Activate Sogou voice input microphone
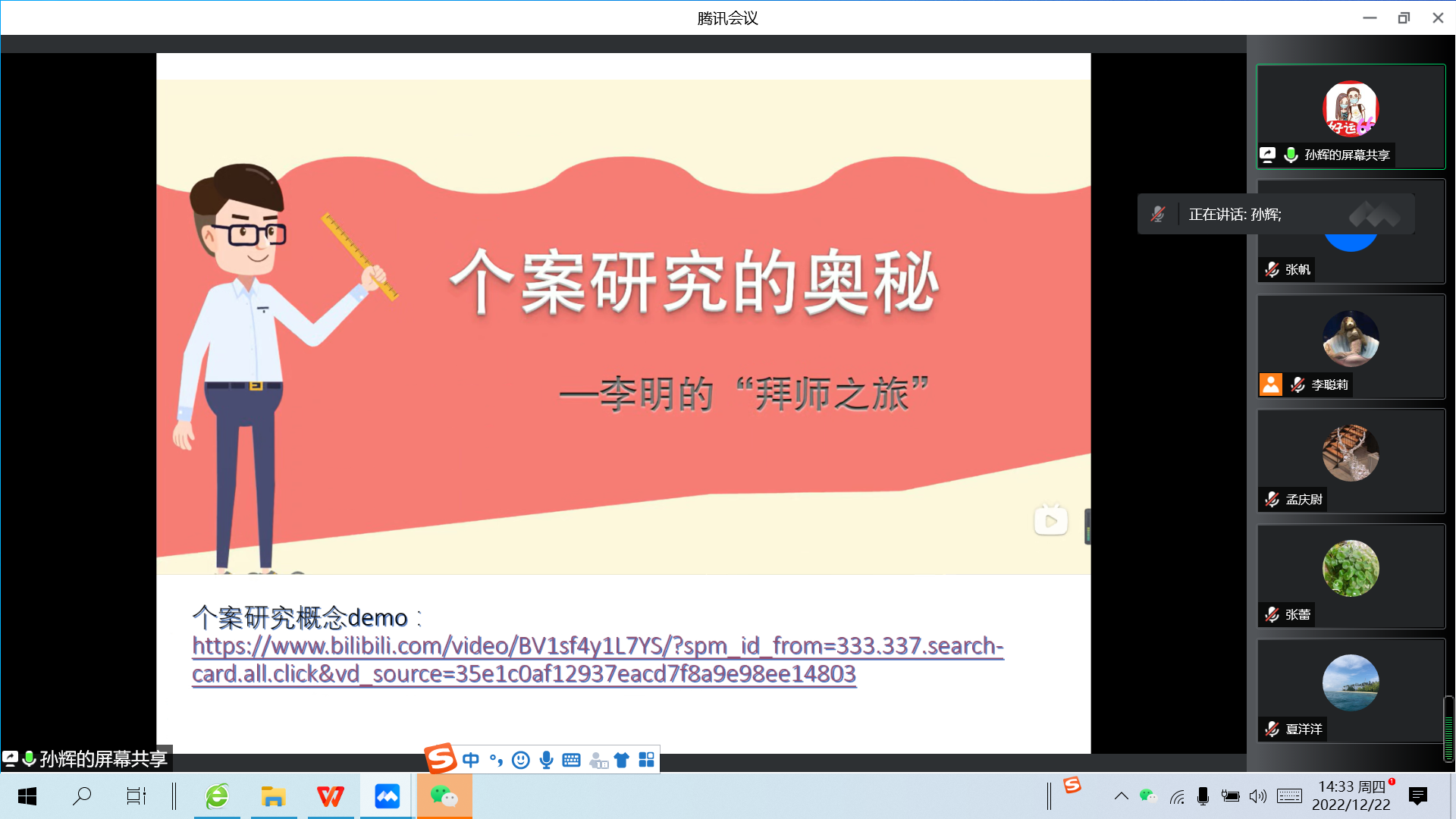This screenshot has width=1456, height=819. pyautogui.click(x=546, y=760)
